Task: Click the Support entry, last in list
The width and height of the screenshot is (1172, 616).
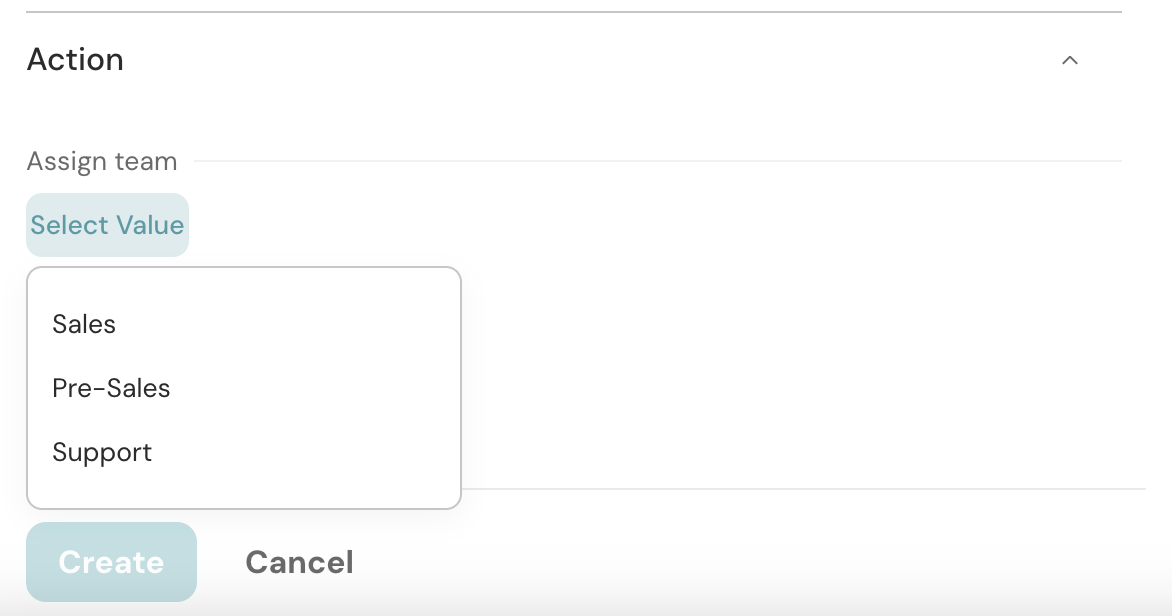Action: (102, 452)
